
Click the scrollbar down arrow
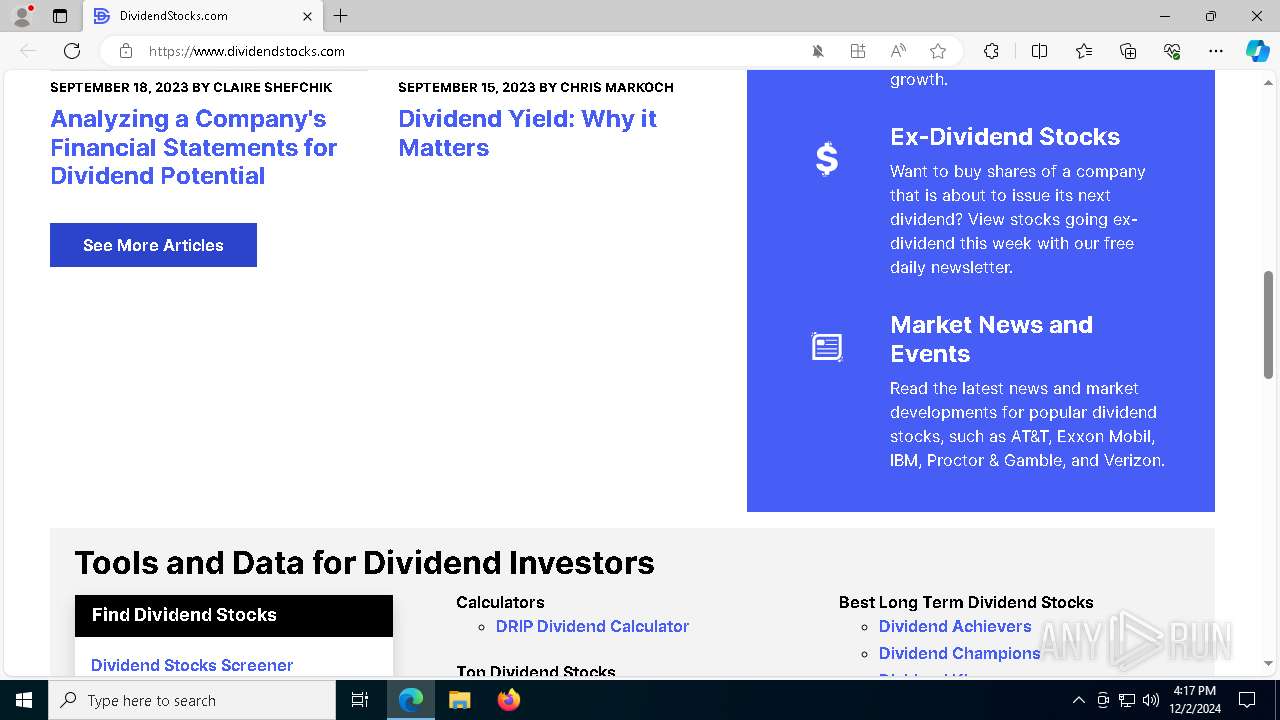1268,663
